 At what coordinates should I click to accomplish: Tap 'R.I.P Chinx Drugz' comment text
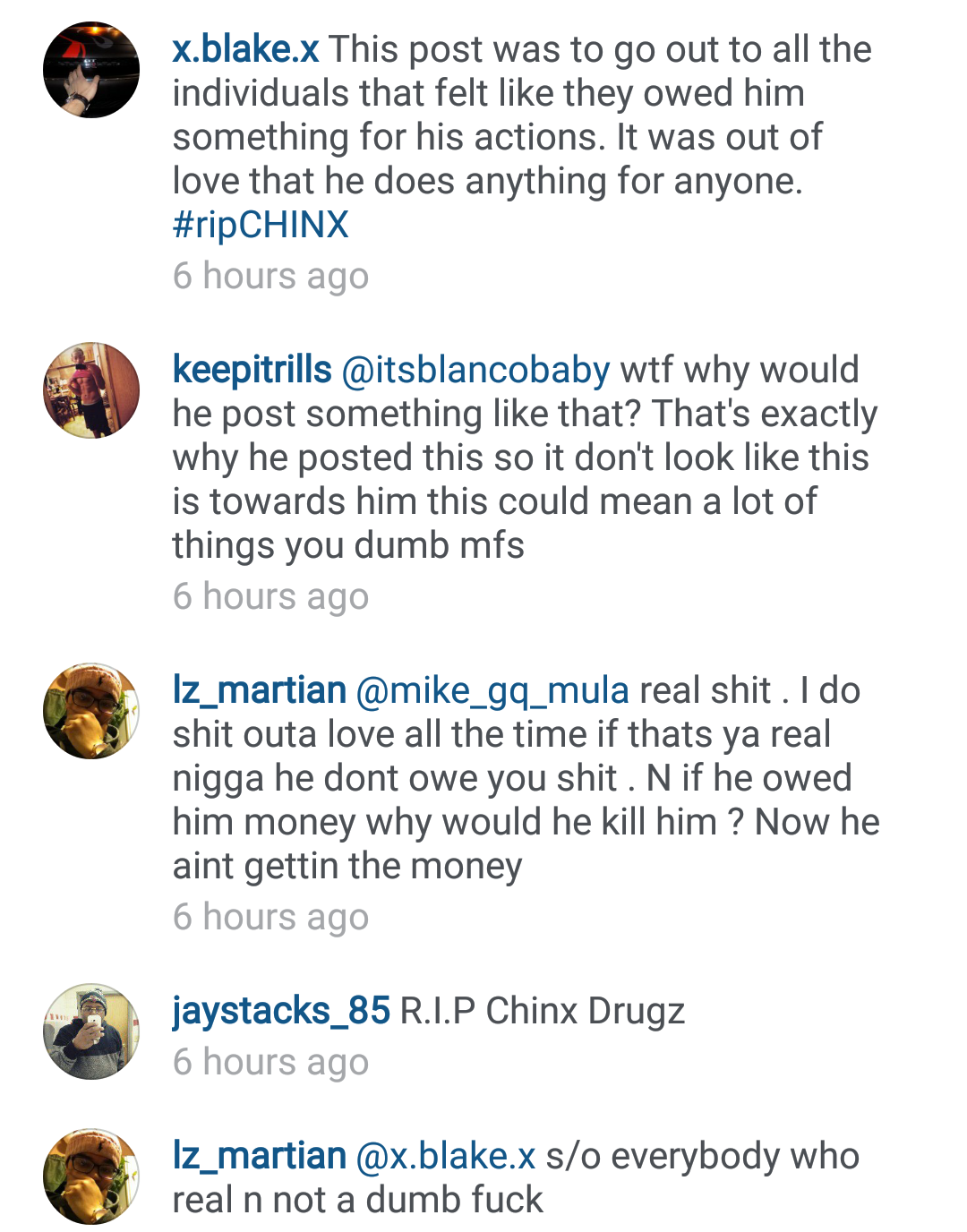point(543,1011)
